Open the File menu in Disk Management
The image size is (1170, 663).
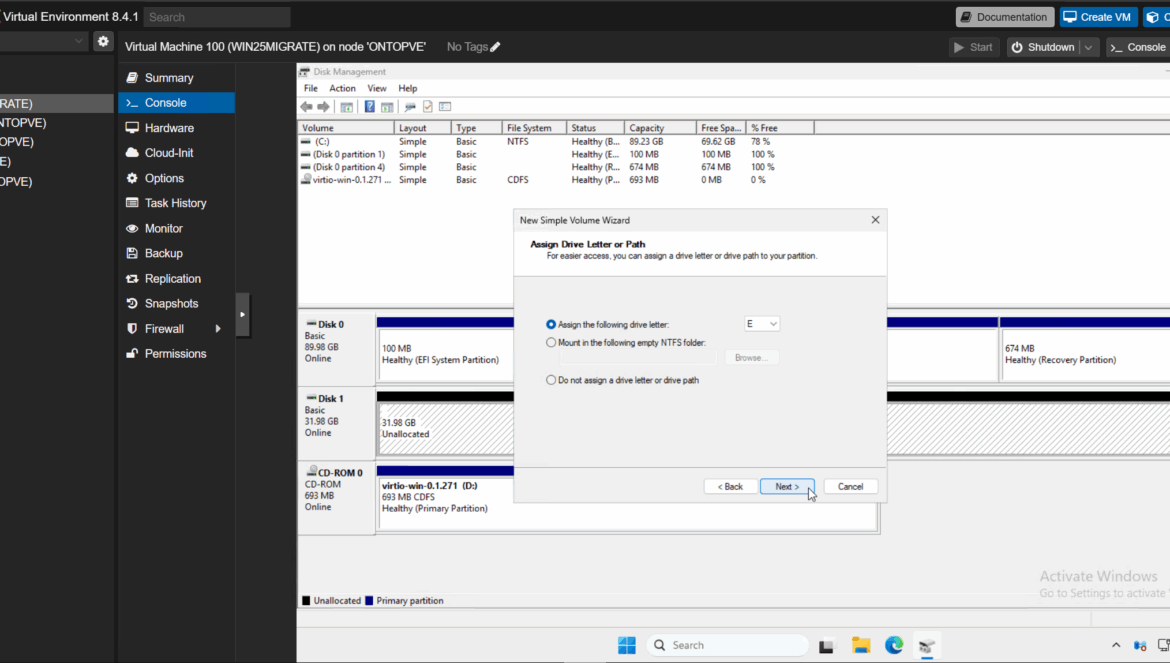[310, 88]
